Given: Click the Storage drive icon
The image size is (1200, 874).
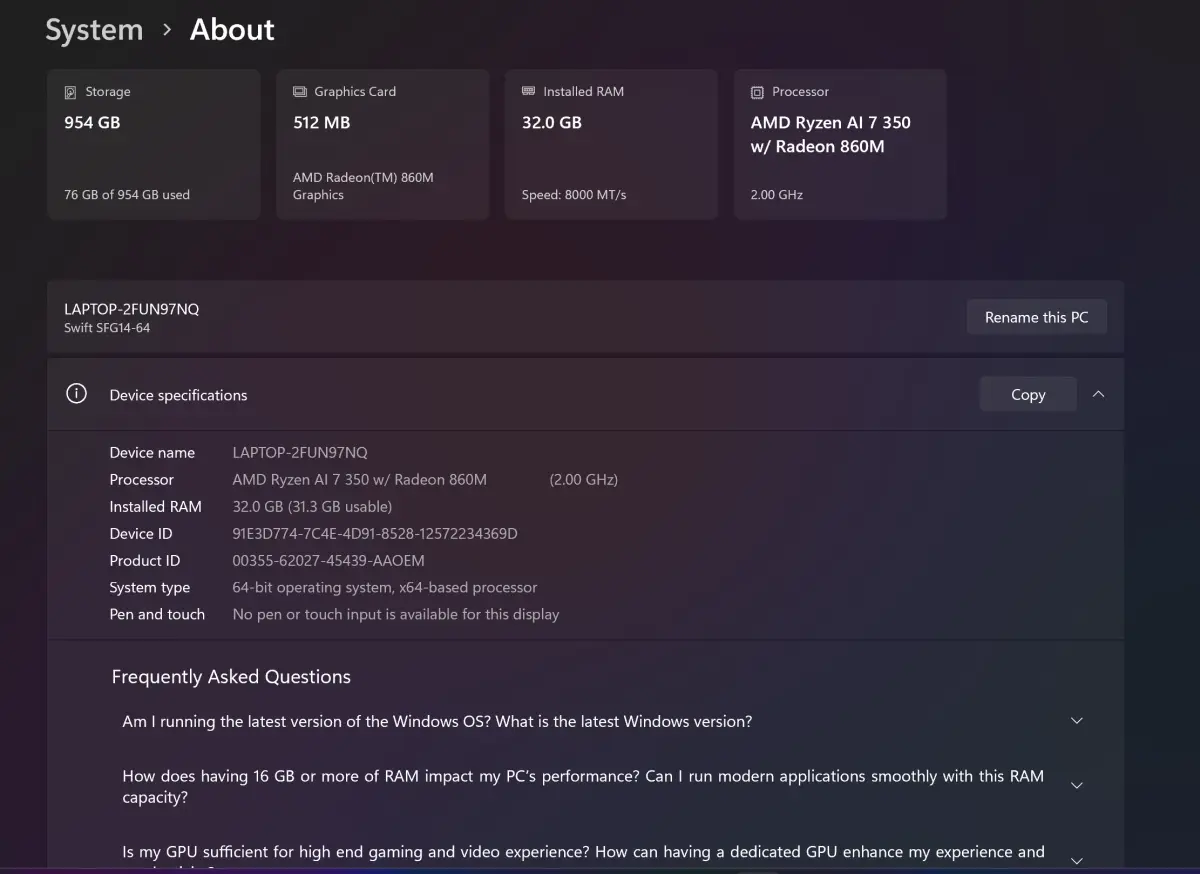Looking at the screenshot, I should point(71,92).
